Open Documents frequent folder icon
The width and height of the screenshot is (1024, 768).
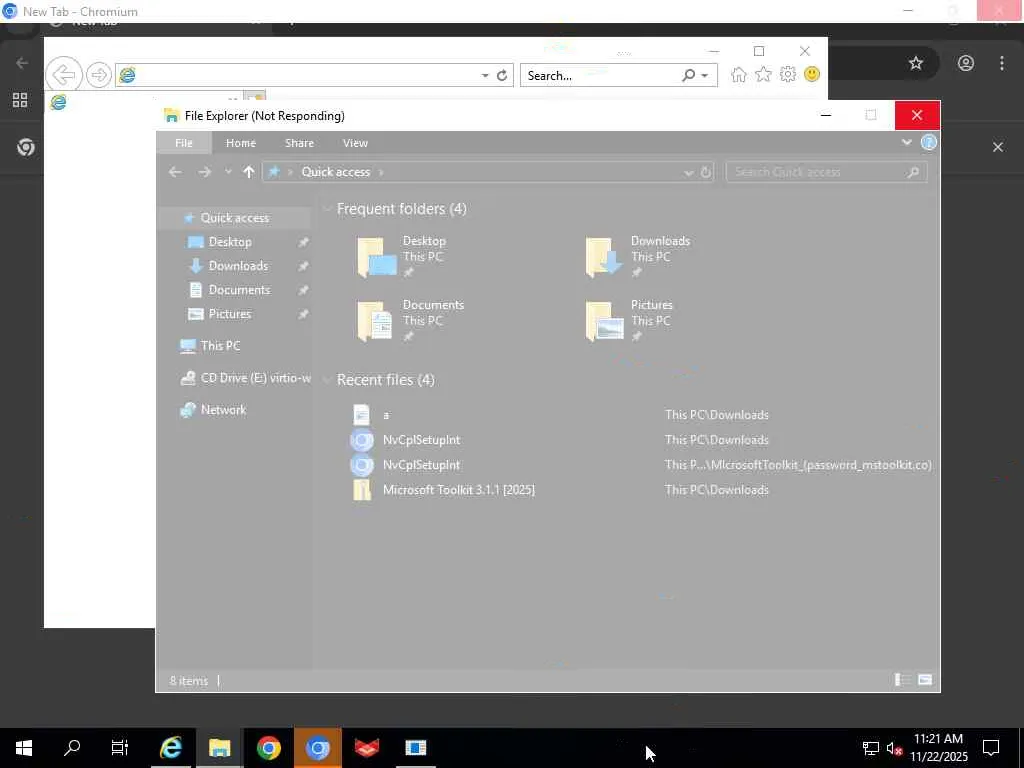point(376,321)
